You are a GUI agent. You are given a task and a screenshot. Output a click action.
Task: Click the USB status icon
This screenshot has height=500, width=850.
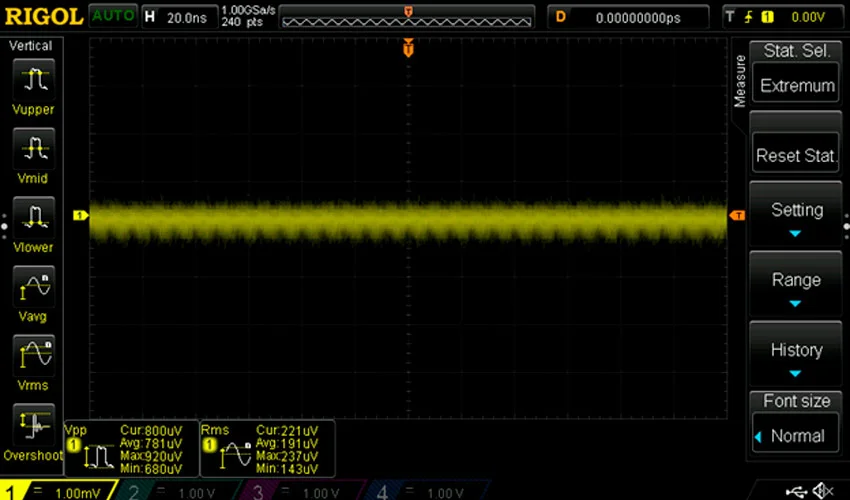coord(797,490)
